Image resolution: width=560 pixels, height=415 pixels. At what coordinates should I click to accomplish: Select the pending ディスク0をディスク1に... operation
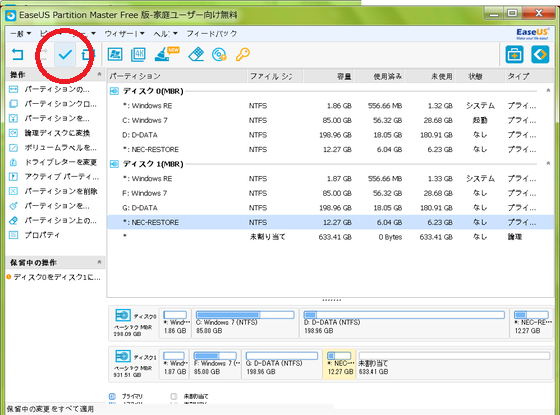[54, 277]
